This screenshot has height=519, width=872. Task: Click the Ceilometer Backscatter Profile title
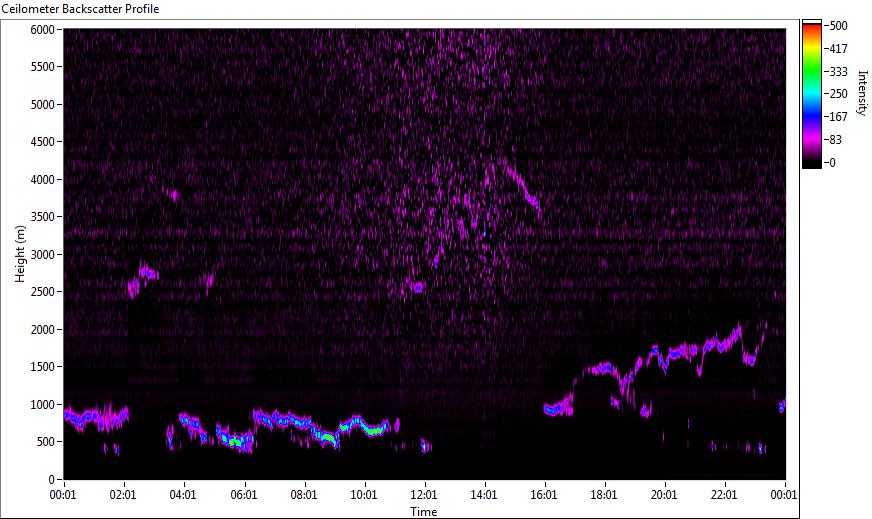tap(81, 9)
